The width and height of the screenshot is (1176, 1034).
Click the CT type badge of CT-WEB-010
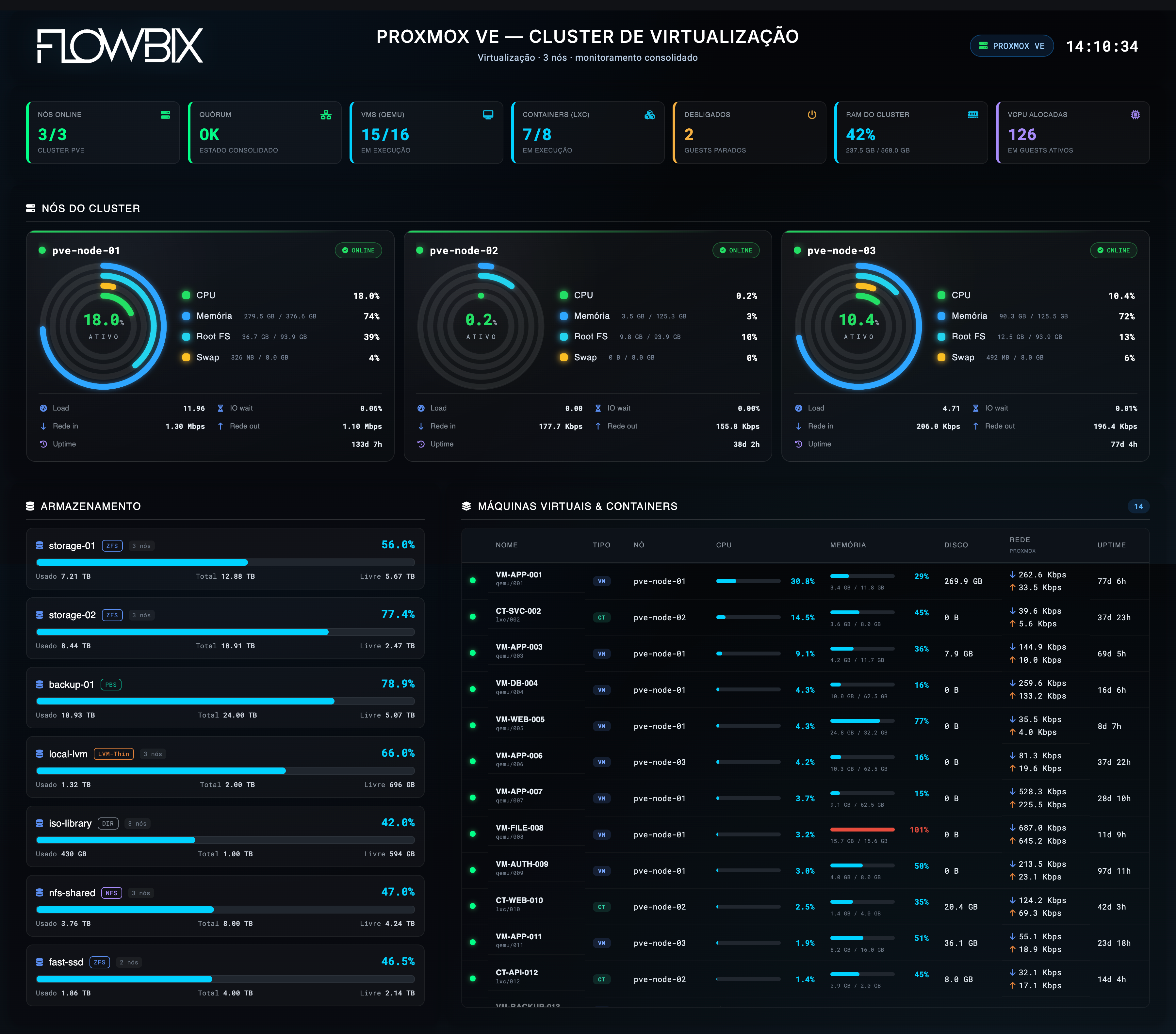[601, 907]
